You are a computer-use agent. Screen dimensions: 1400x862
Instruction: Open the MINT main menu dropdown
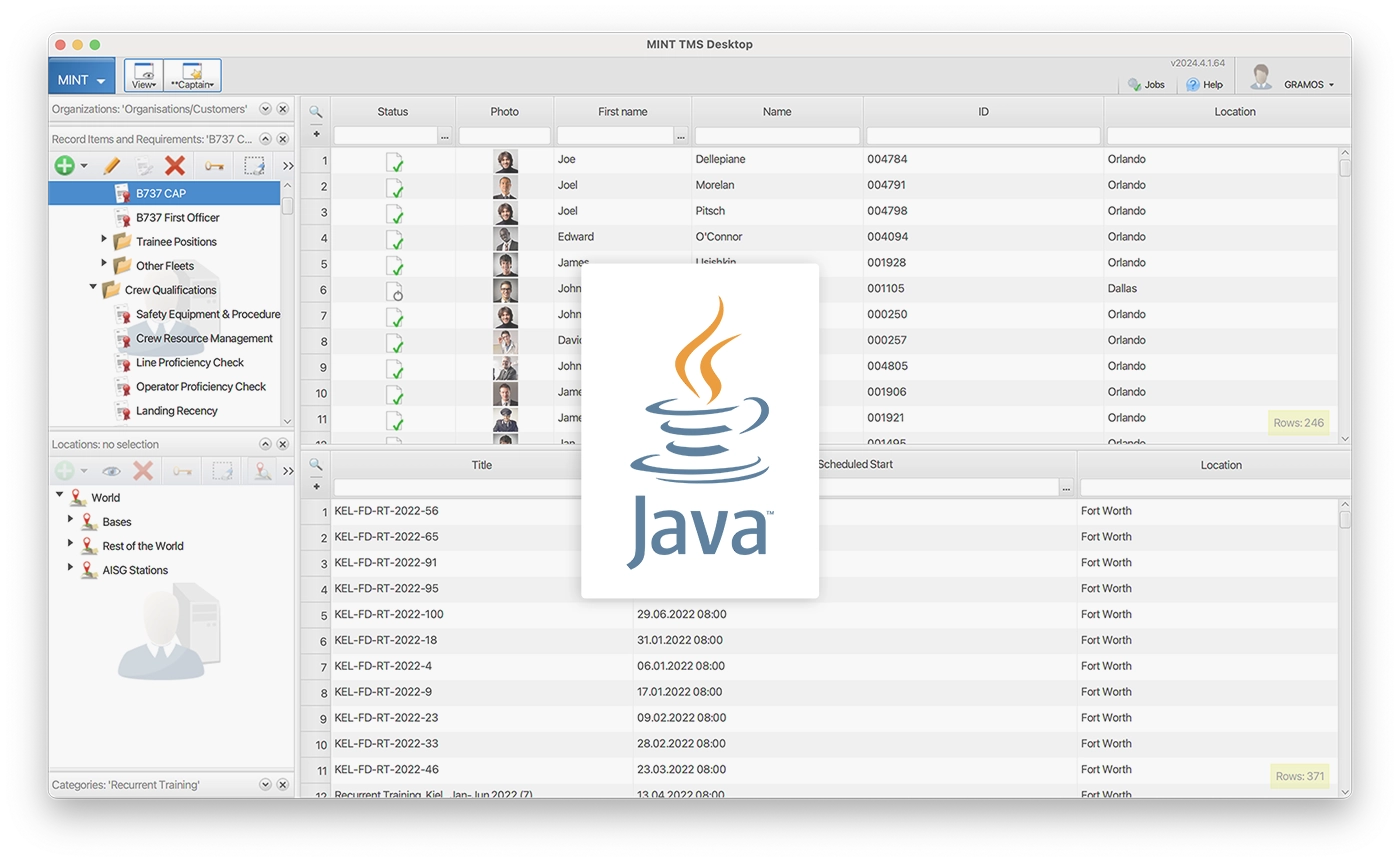pyautogui.click(x=82, y=78)
